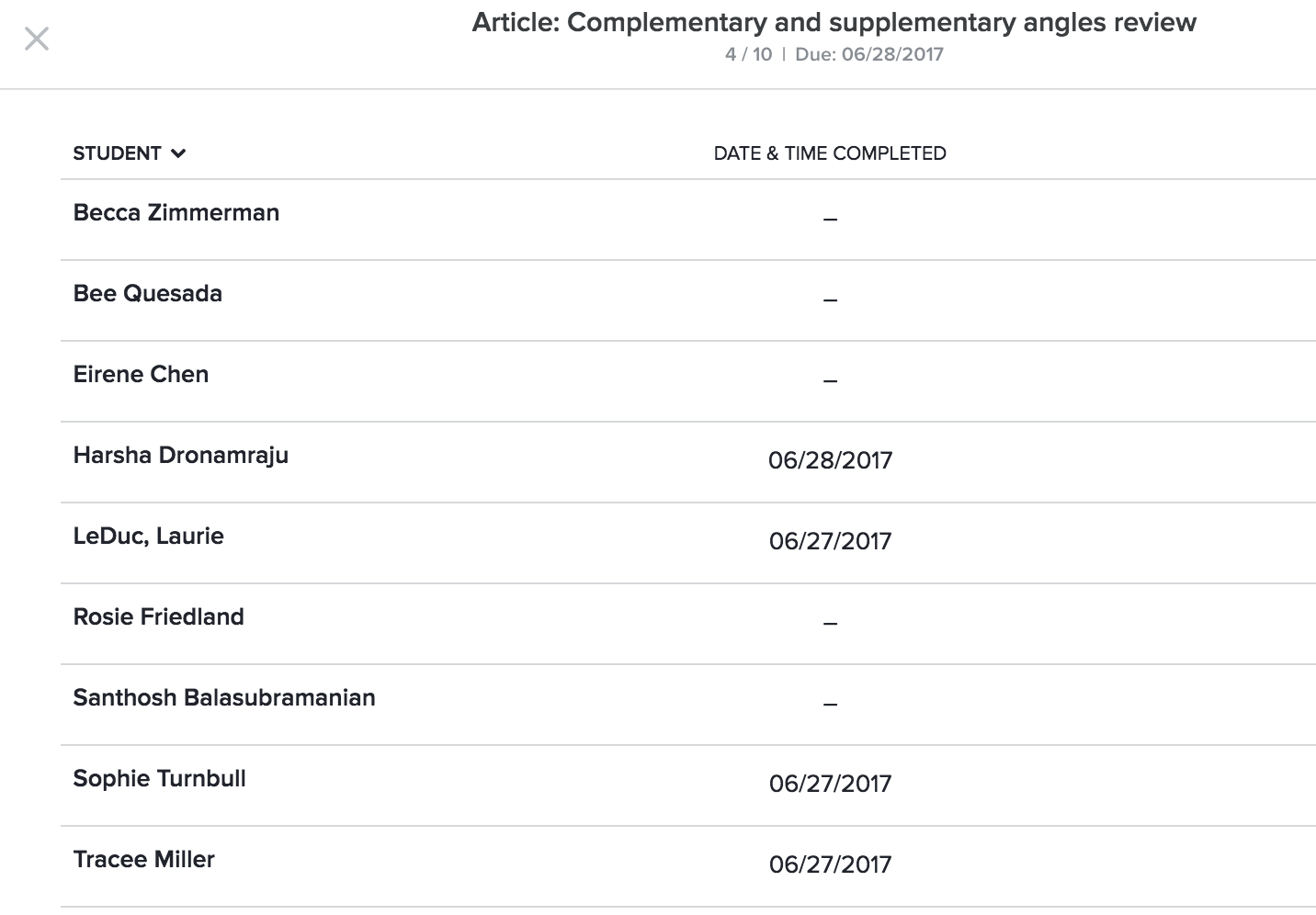Click the STUDENT column header label
The height and width of the screenshot is (915, 1316).
pyautogui.click(x=117, y=153)
